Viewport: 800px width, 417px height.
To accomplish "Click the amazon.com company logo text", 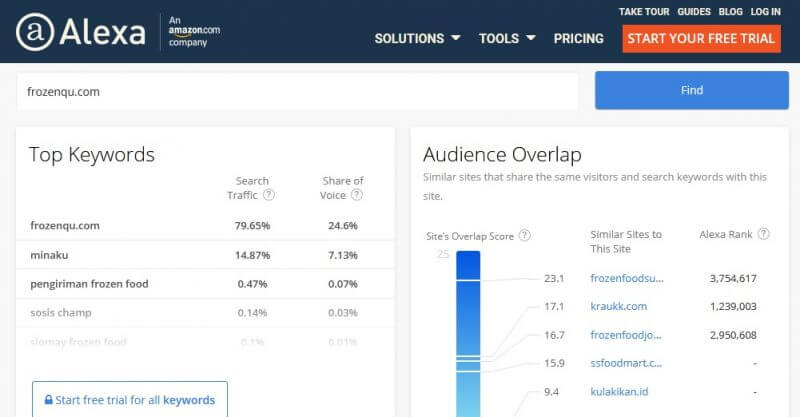I will coord(194,31).
